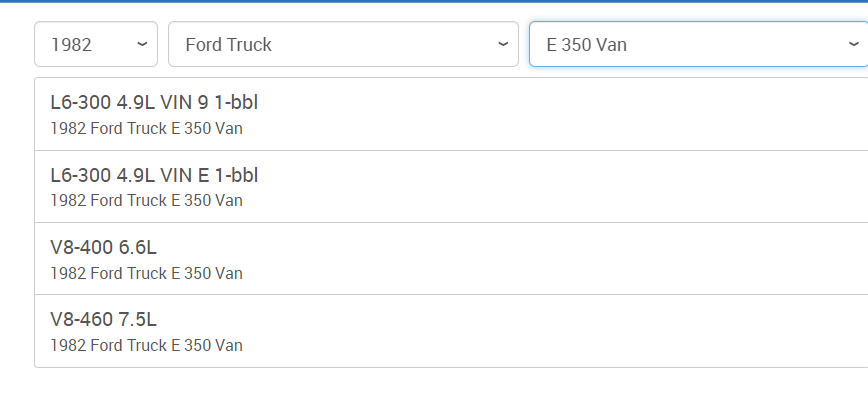Viewport: 868px width, 419px height.
Task: Click the subtitle under V8-400 6.6L entry
Action: (146, 273)
